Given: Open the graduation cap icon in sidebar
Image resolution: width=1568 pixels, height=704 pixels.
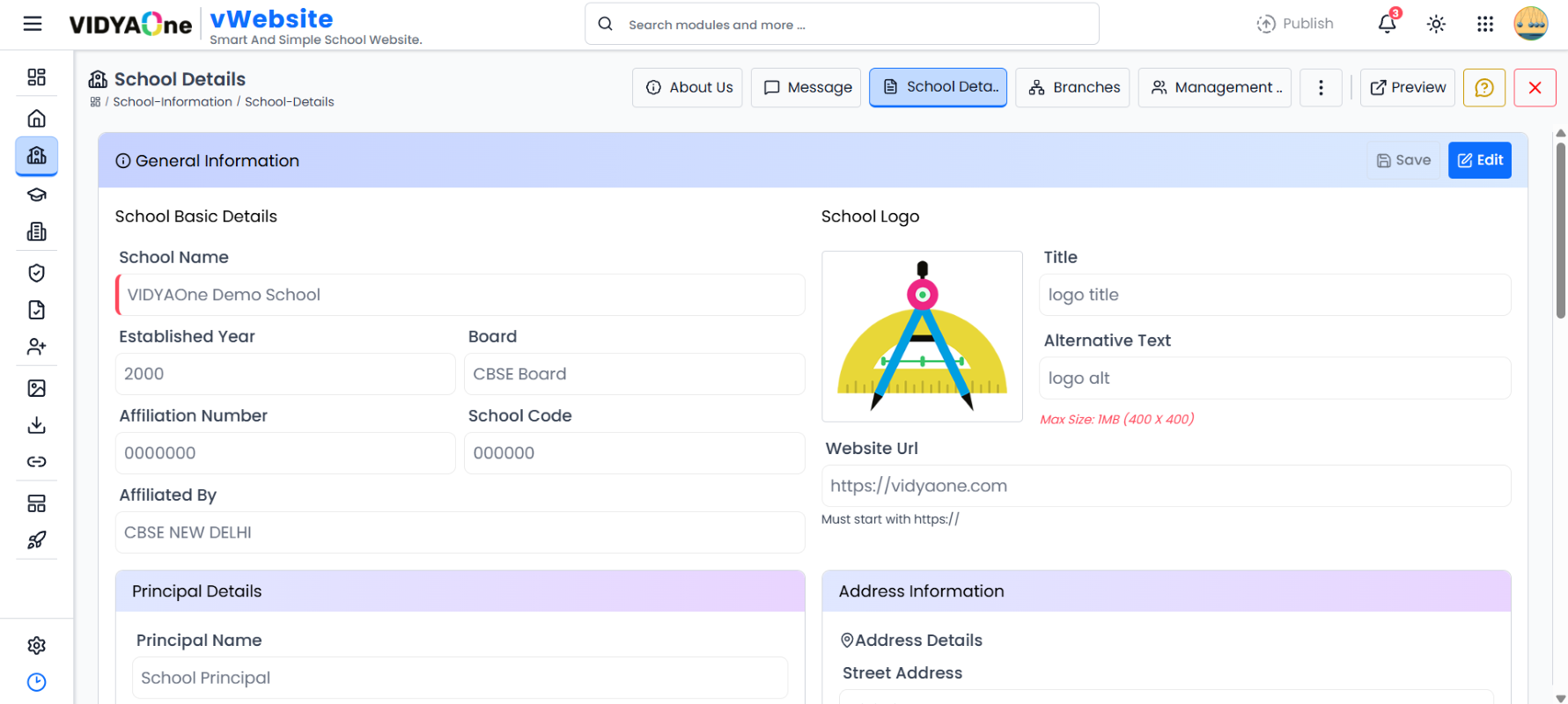Looking at the screenshot, I should click(x=36, y=194).
